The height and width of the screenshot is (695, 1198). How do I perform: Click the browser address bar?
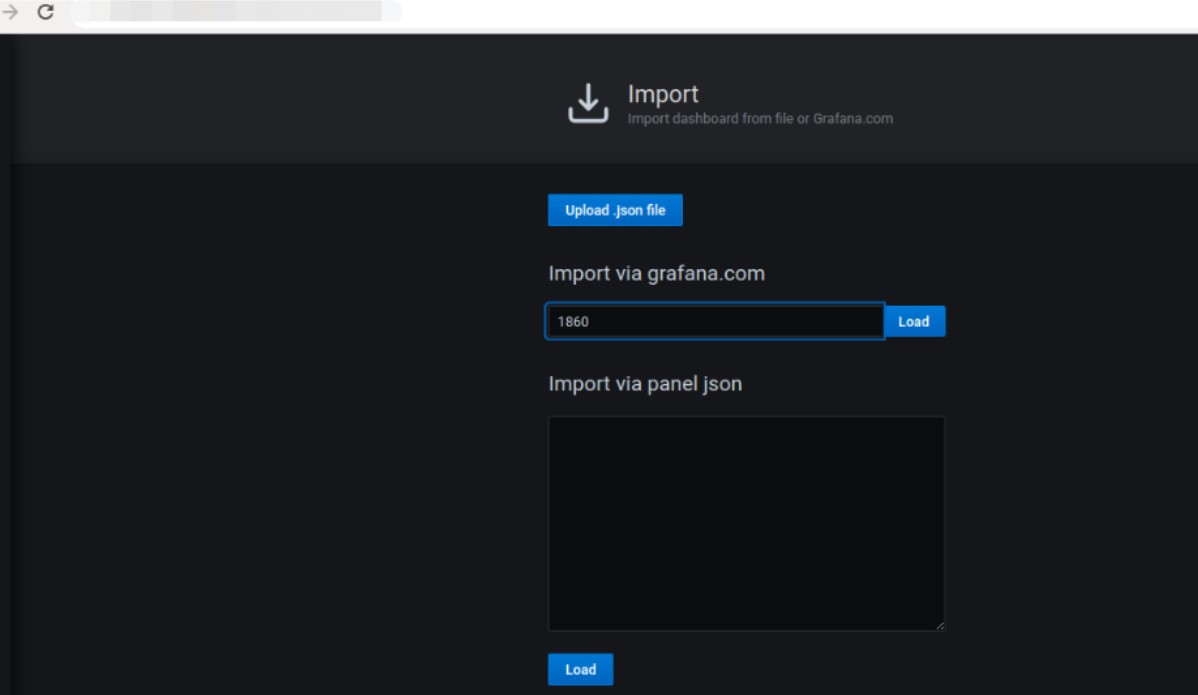coord(230,13)
